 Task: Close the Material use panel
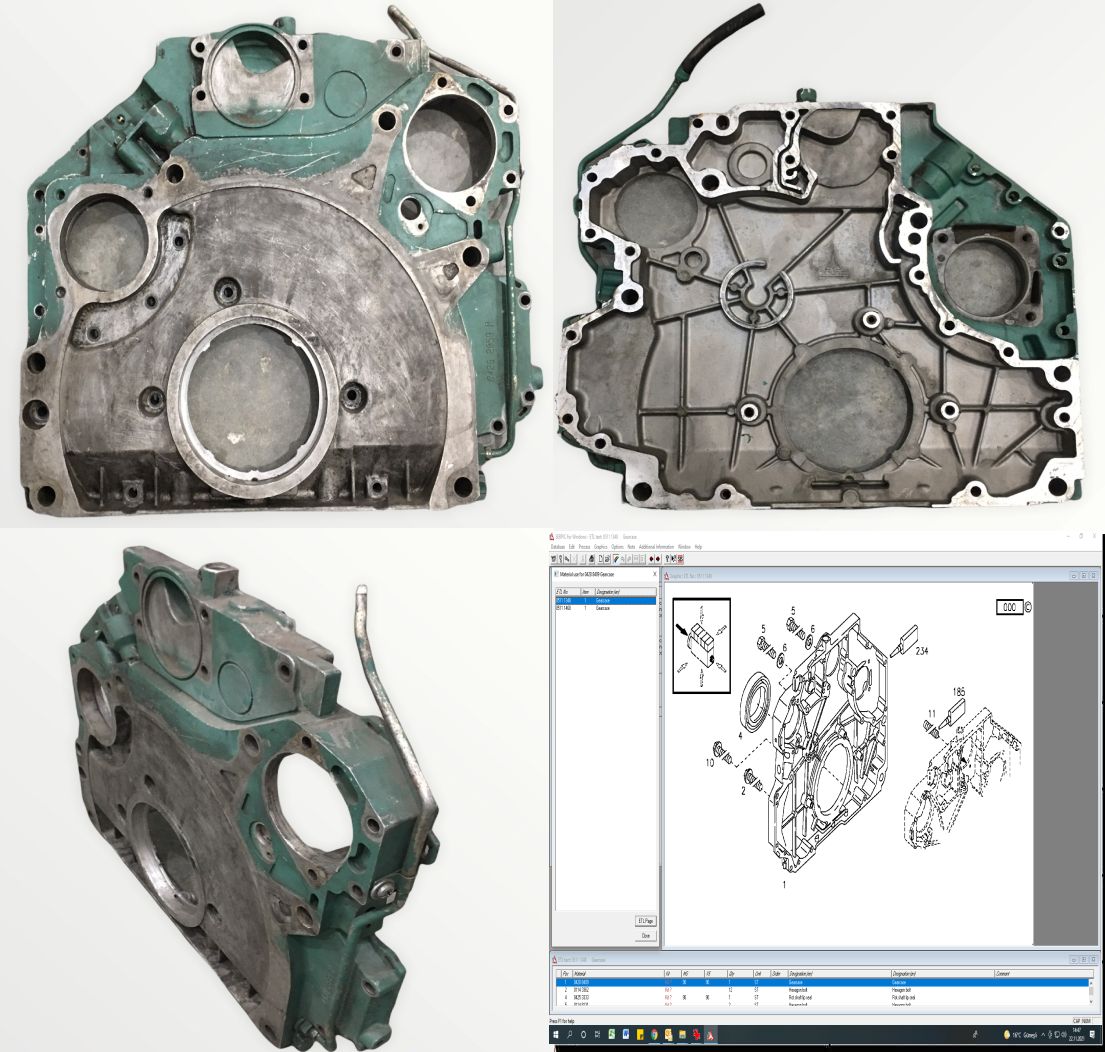pyautogui.click(x=655, y=575)
